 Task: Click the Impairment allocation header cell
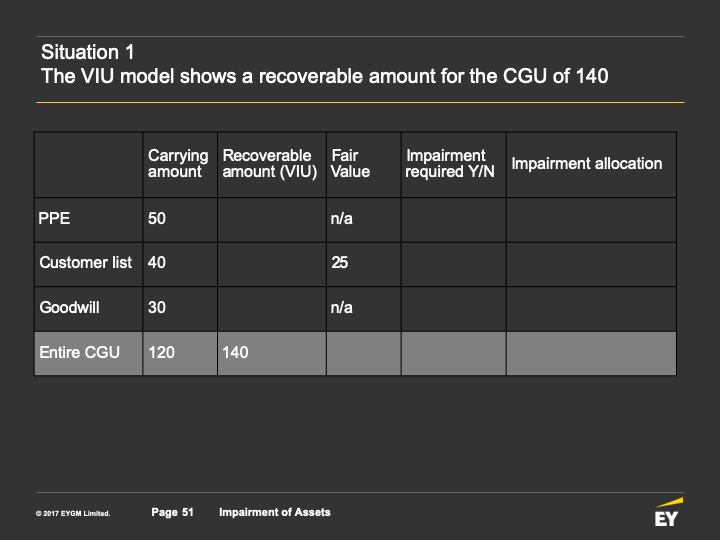tap(591, 164)
